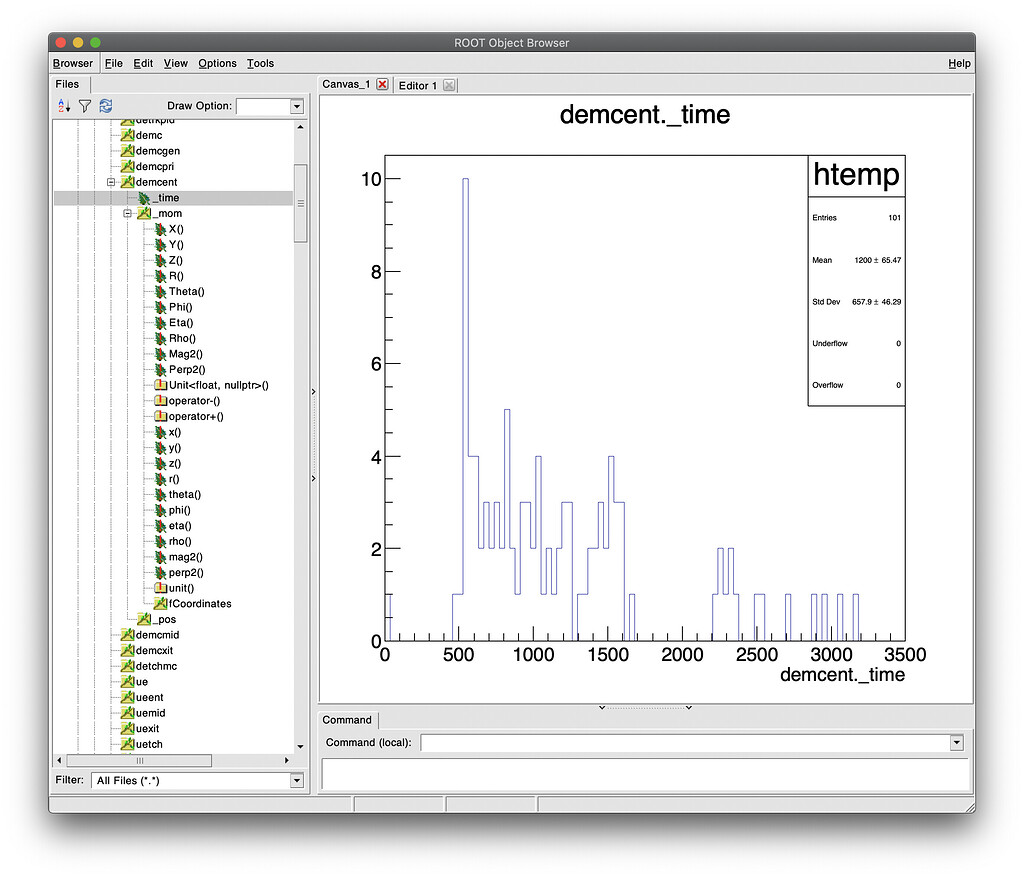
Task: Click the demcent._time histogram title
Action: click(645, 114)
